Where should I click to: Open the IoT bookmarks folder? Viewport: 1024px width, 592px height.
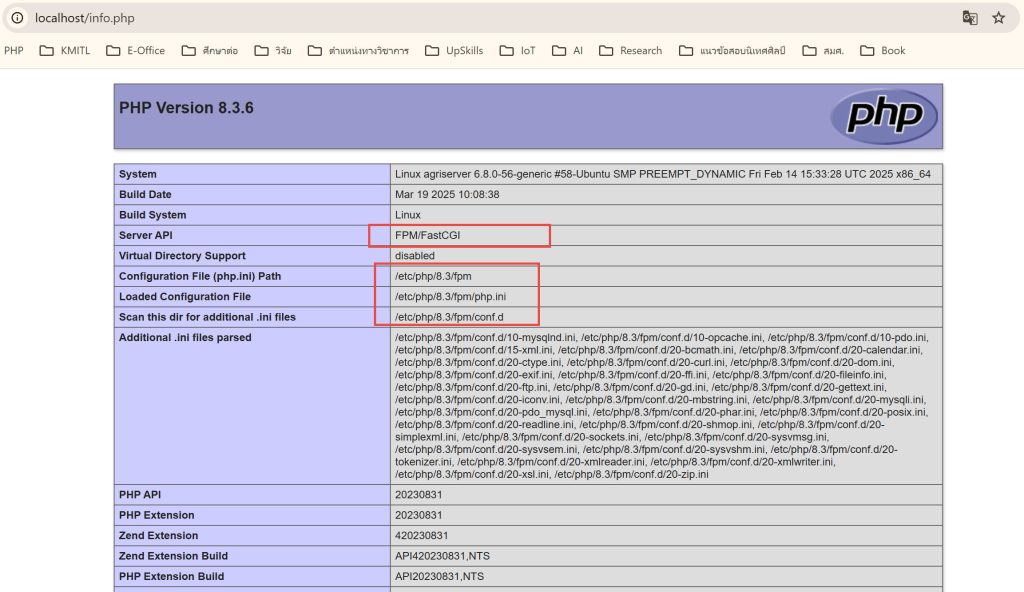pos(517,50)
